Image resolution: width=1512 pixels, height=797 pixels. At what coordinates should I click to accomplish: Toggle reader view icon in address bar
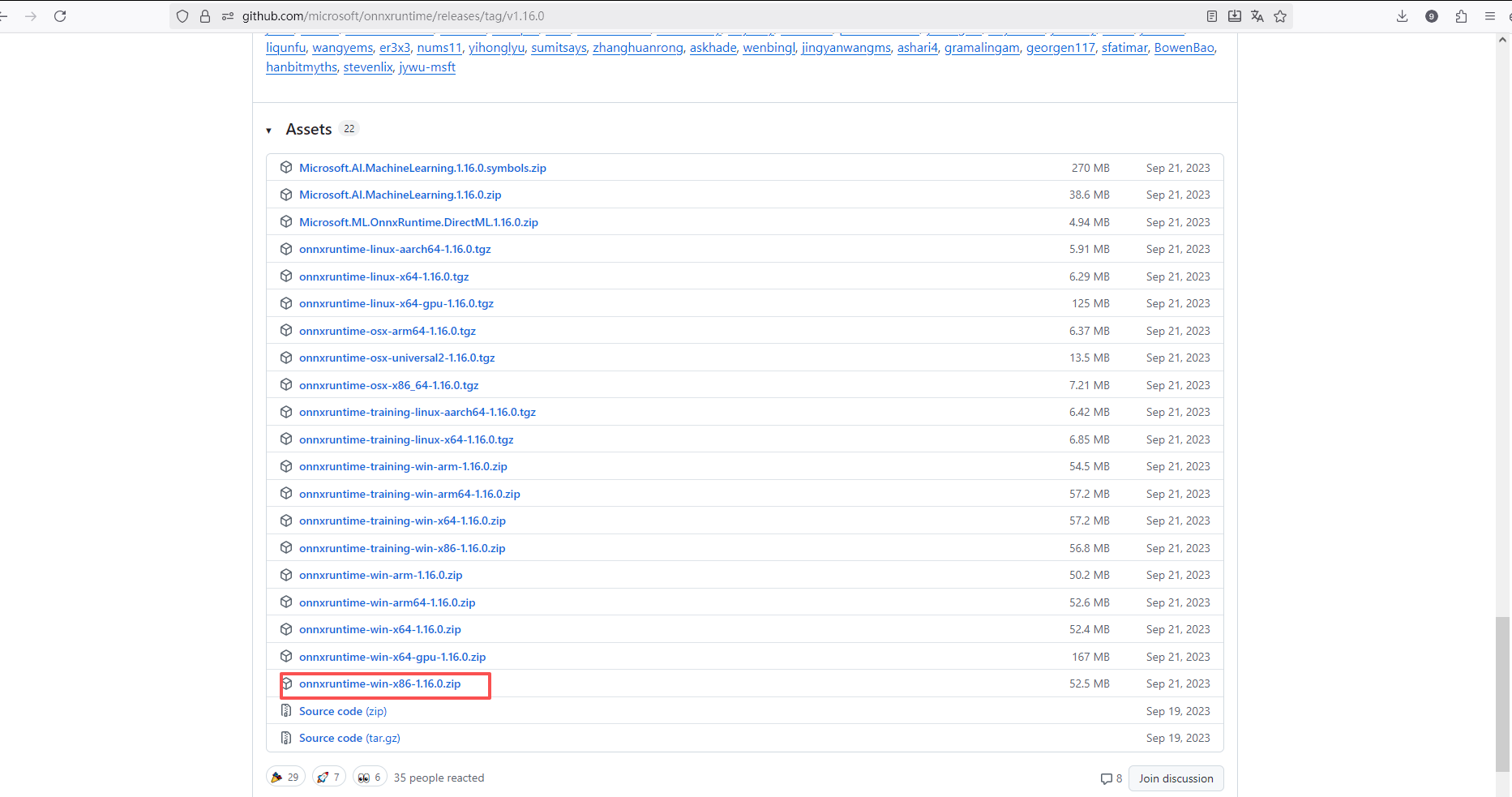click(x=1212, y=16)
